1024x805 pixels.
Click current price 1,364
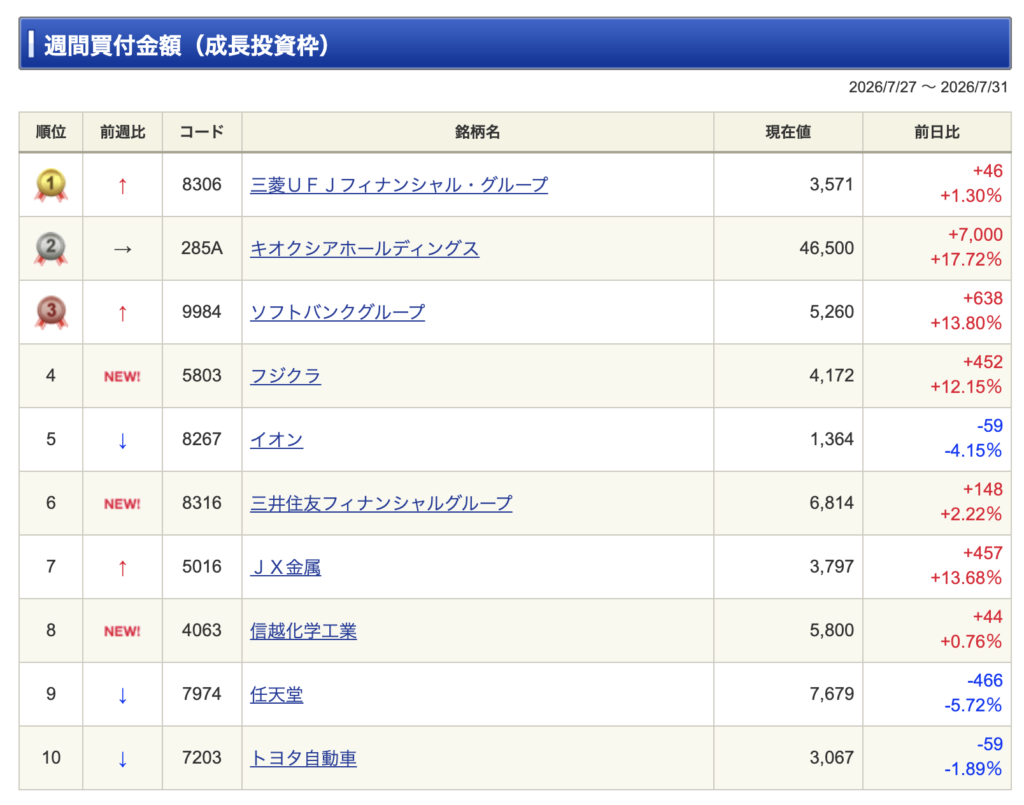pyautogui.click(x=831, y=439)
